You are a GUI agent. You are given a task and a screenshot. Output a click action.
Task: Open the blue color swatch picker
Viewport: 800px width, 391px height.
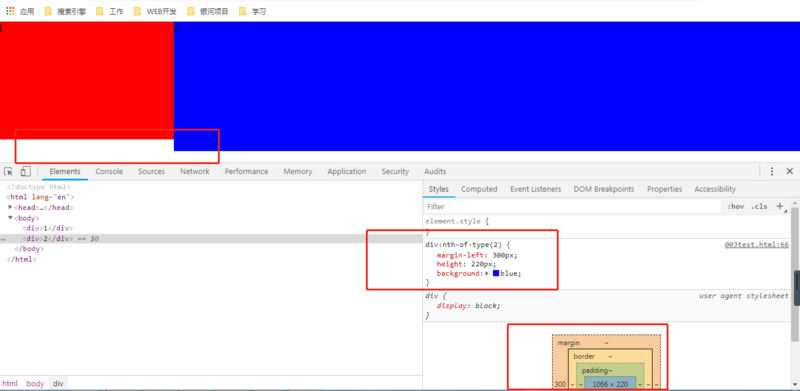(x=496, y=274)
